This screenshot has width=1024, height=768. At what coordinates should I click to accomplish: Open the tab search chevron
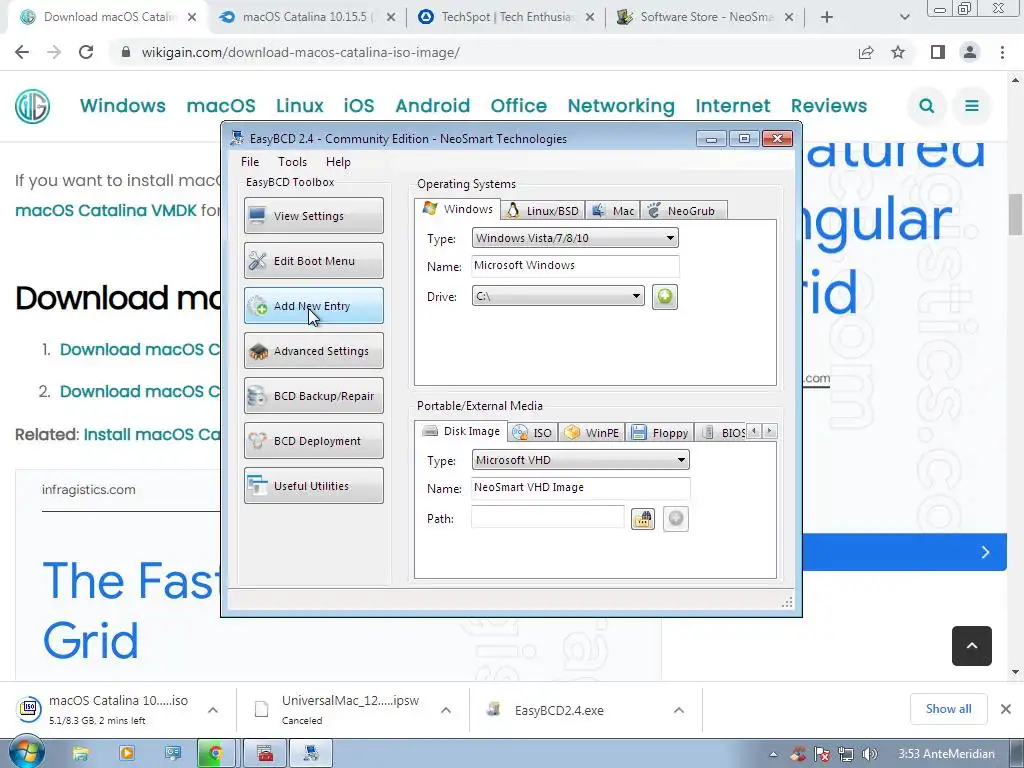tap(904, 17)
